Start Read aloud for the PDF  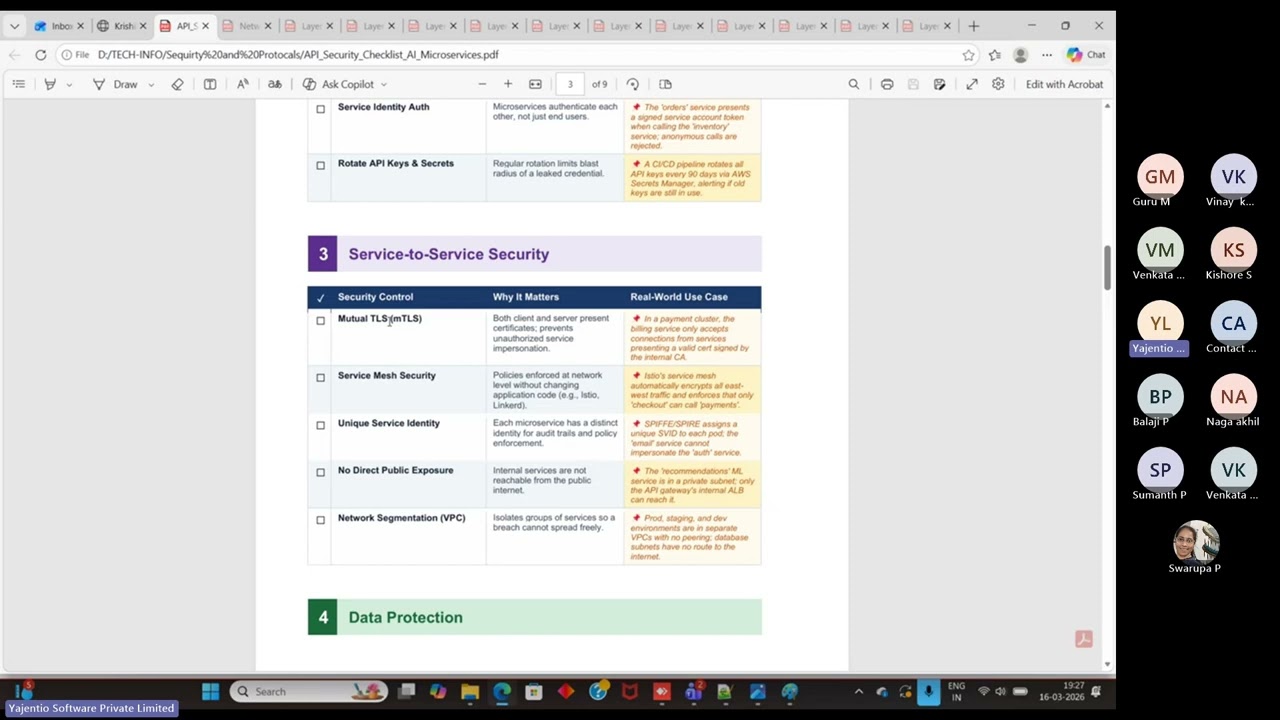pyautogui.click(x=243, y=84)
